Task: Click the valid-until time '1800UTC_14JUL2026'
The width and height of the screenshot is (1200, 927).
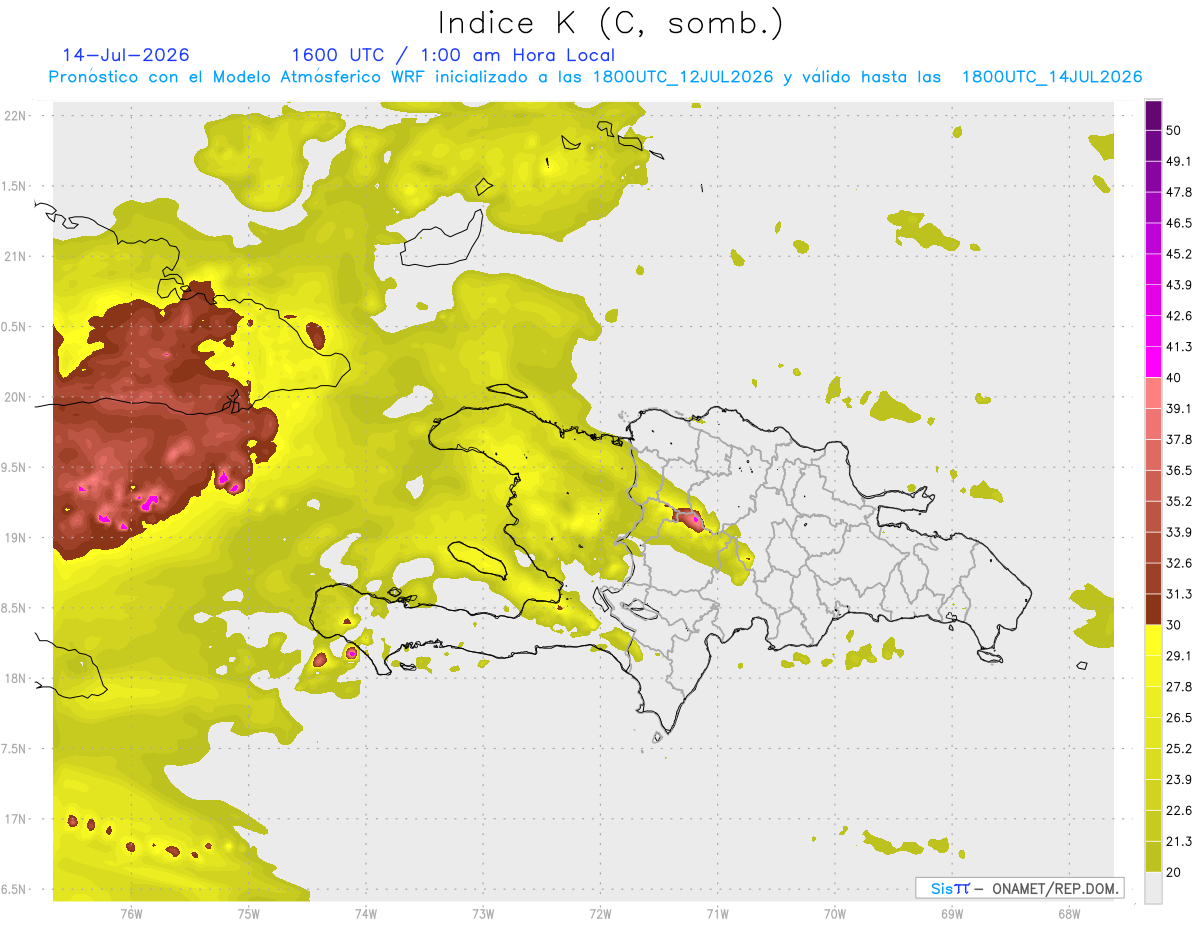Action: click(1052, 77)
